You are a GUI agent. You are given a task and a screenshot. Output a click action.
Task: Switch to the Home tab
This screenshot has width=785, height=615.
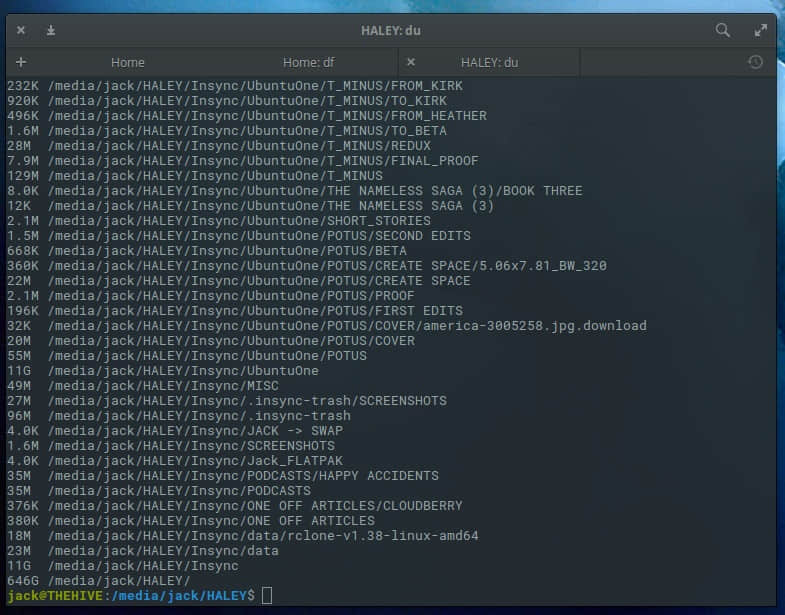(x=128, y=62)
